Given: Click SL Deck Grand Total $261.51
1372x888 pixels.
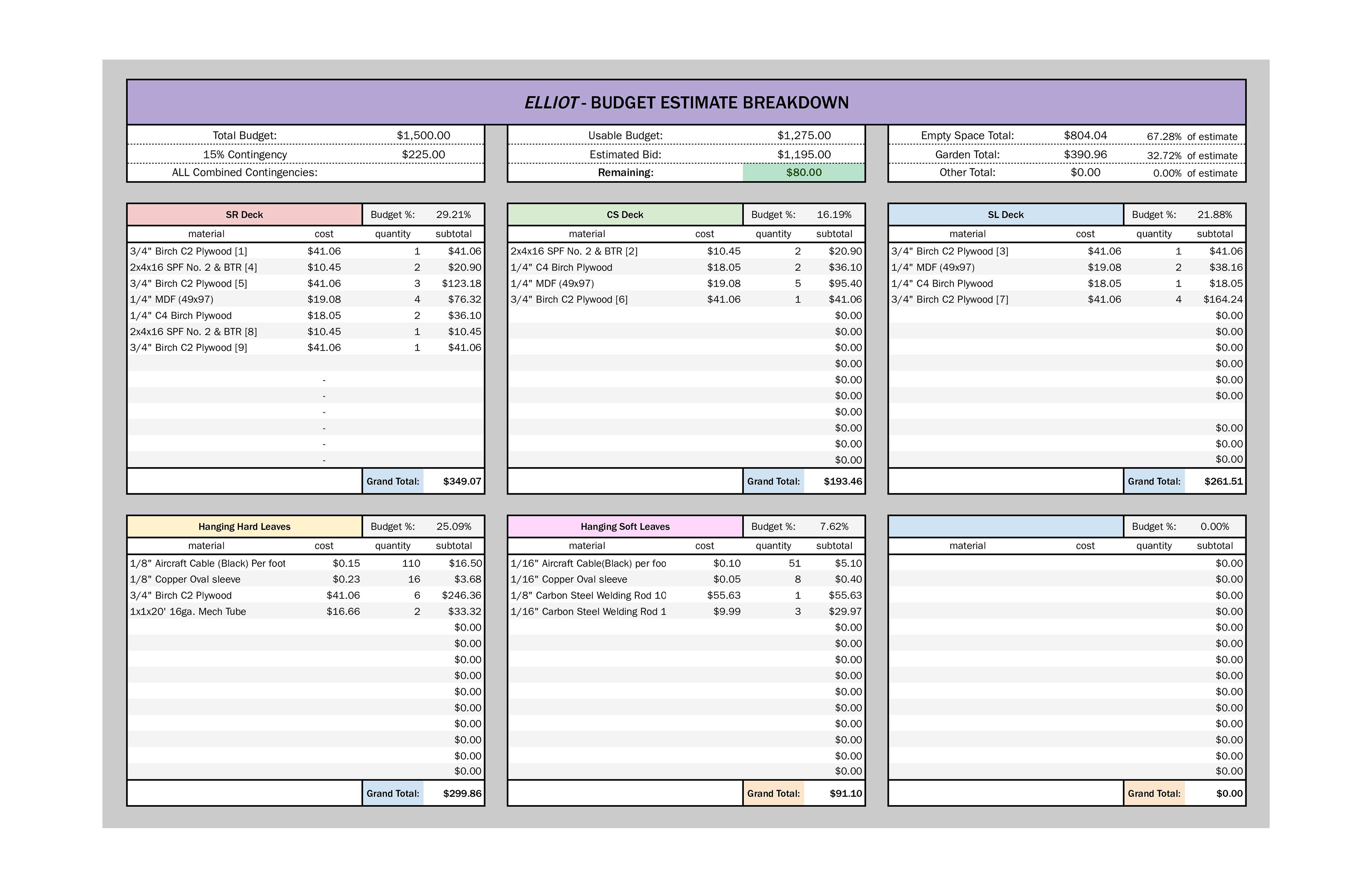Looking at the screenshot, I should (1223, 481).
